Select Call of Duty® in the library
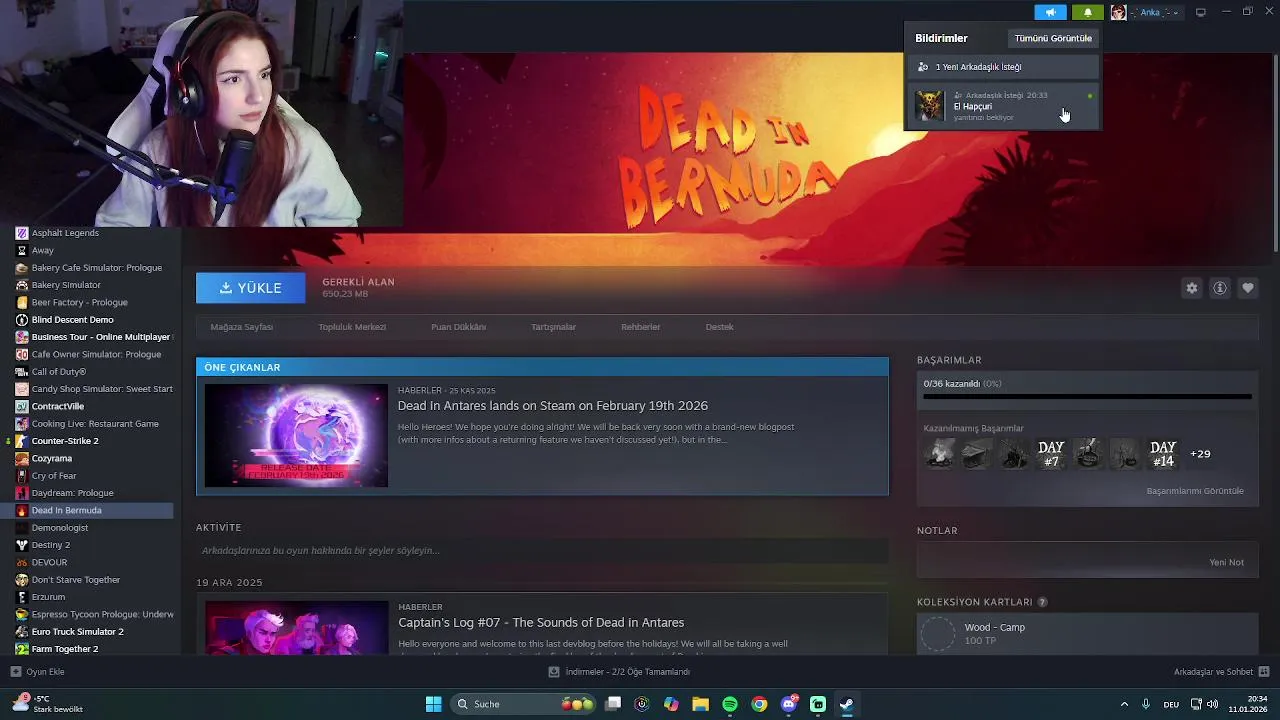The height and width of the screenshot is (720, 1280). coord(59,372)
